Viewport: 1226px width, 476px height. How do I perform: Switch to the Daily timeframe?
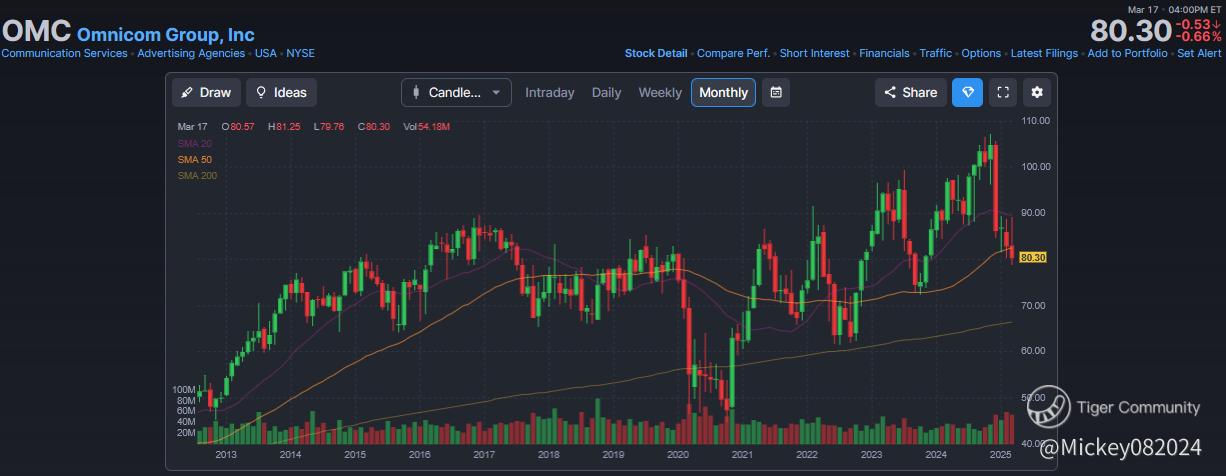tap(606, 92)
